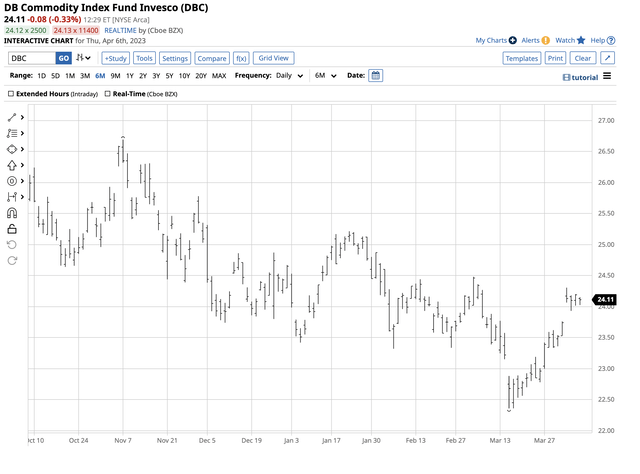Select the measure range tool icon

pyautogui.click(x=12, y=197)
